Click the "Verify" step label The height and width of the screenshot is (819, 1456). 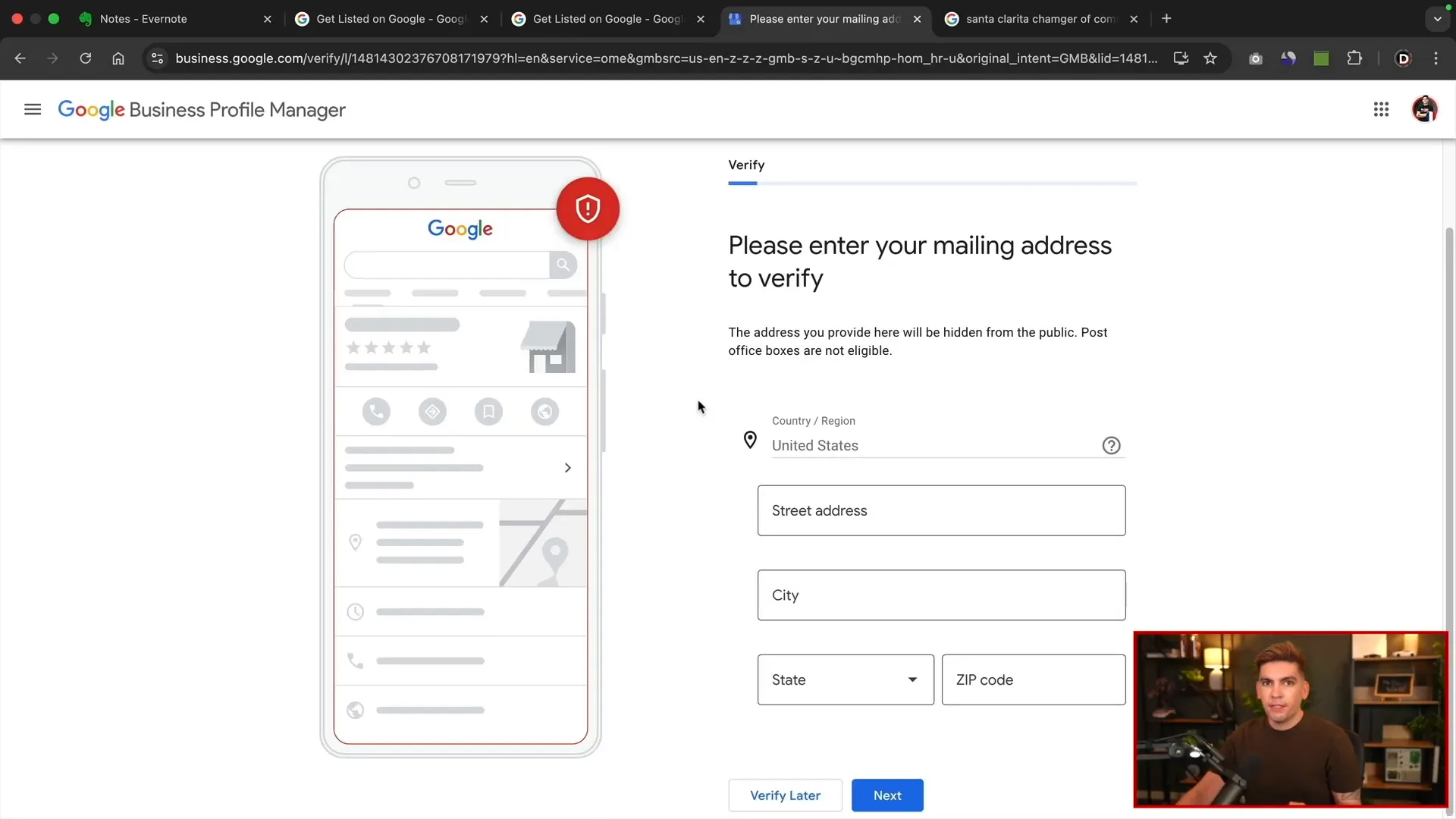pyautogui.click(x=746, y=165)
